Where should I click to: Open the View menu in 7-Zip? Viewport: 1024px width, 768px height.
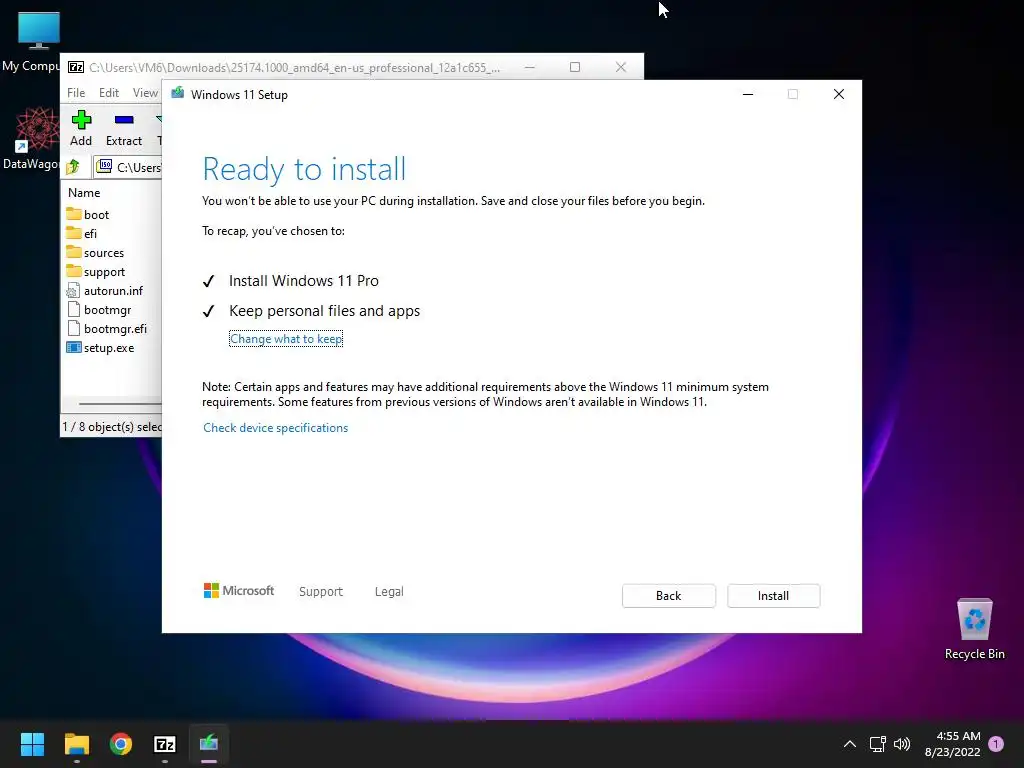coord(145,93)
